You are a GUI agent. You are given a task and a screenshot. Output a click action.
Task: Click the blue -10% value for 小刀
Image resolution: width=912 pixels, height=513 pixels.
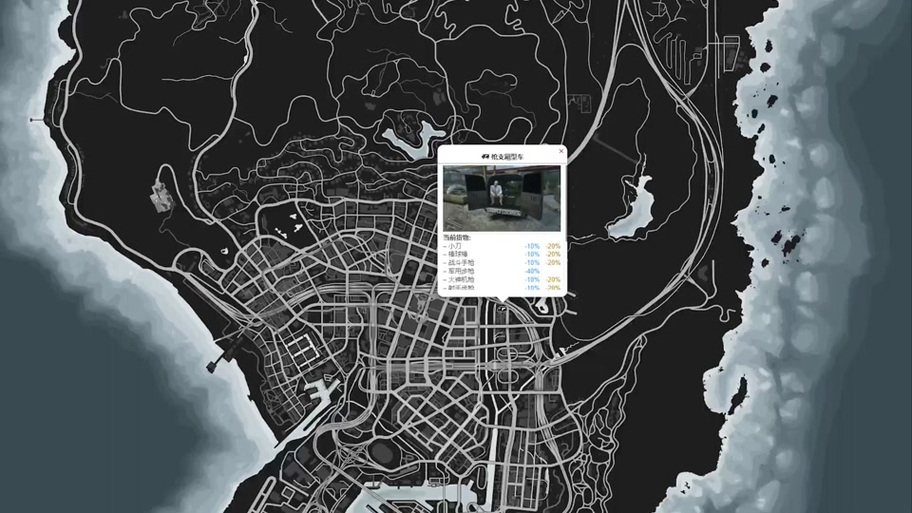pos(532,247)
